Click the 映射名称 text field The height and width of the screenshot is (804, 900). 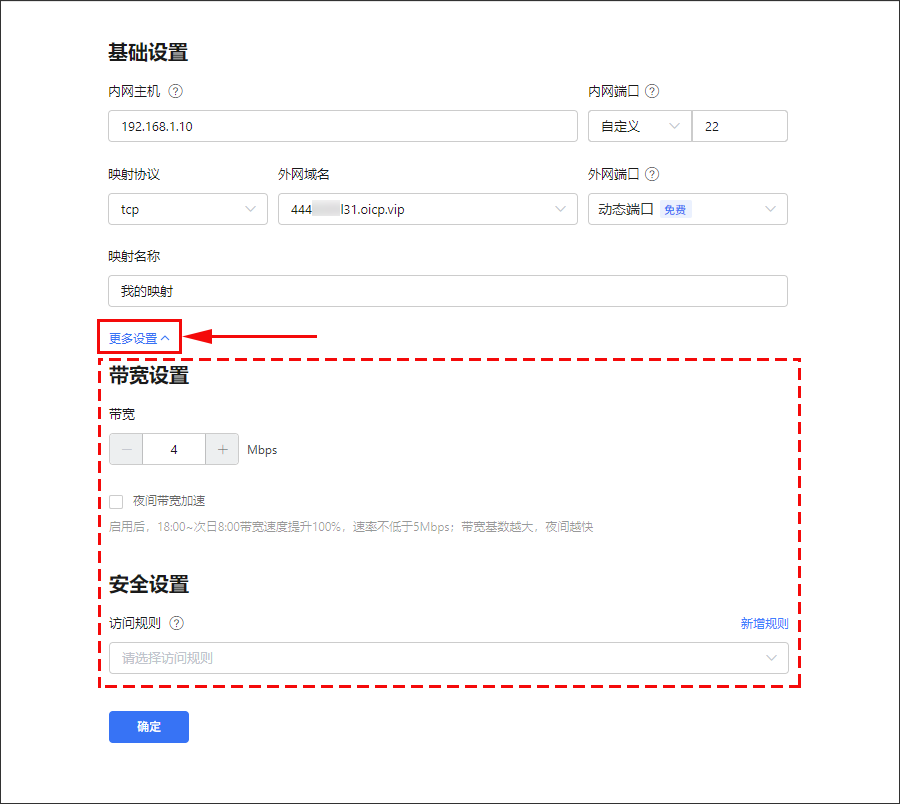(447, 291)
